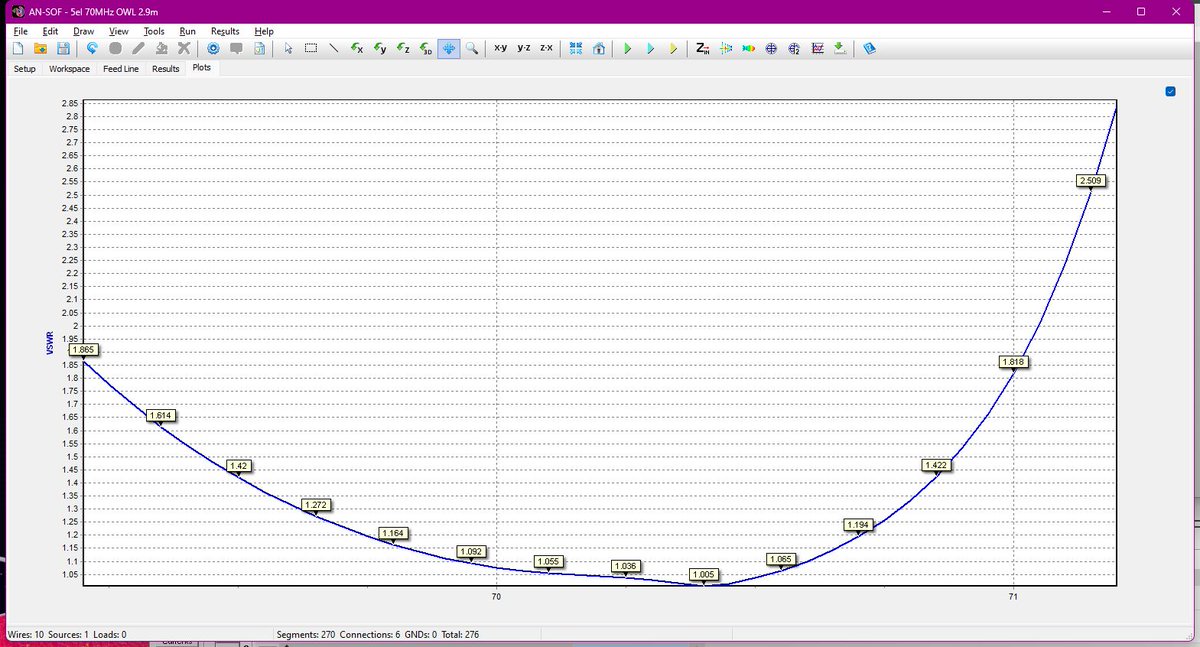Create a new project with the New icon
This screenshot has width=1200, height=647.
18,47
